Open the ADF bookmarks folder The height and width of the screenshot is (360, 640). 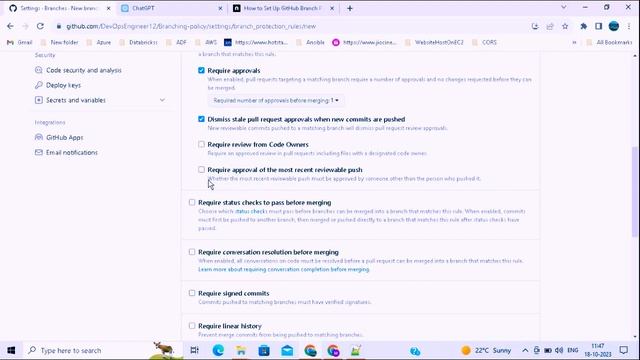pyautogui.click(x=176, y=42)
